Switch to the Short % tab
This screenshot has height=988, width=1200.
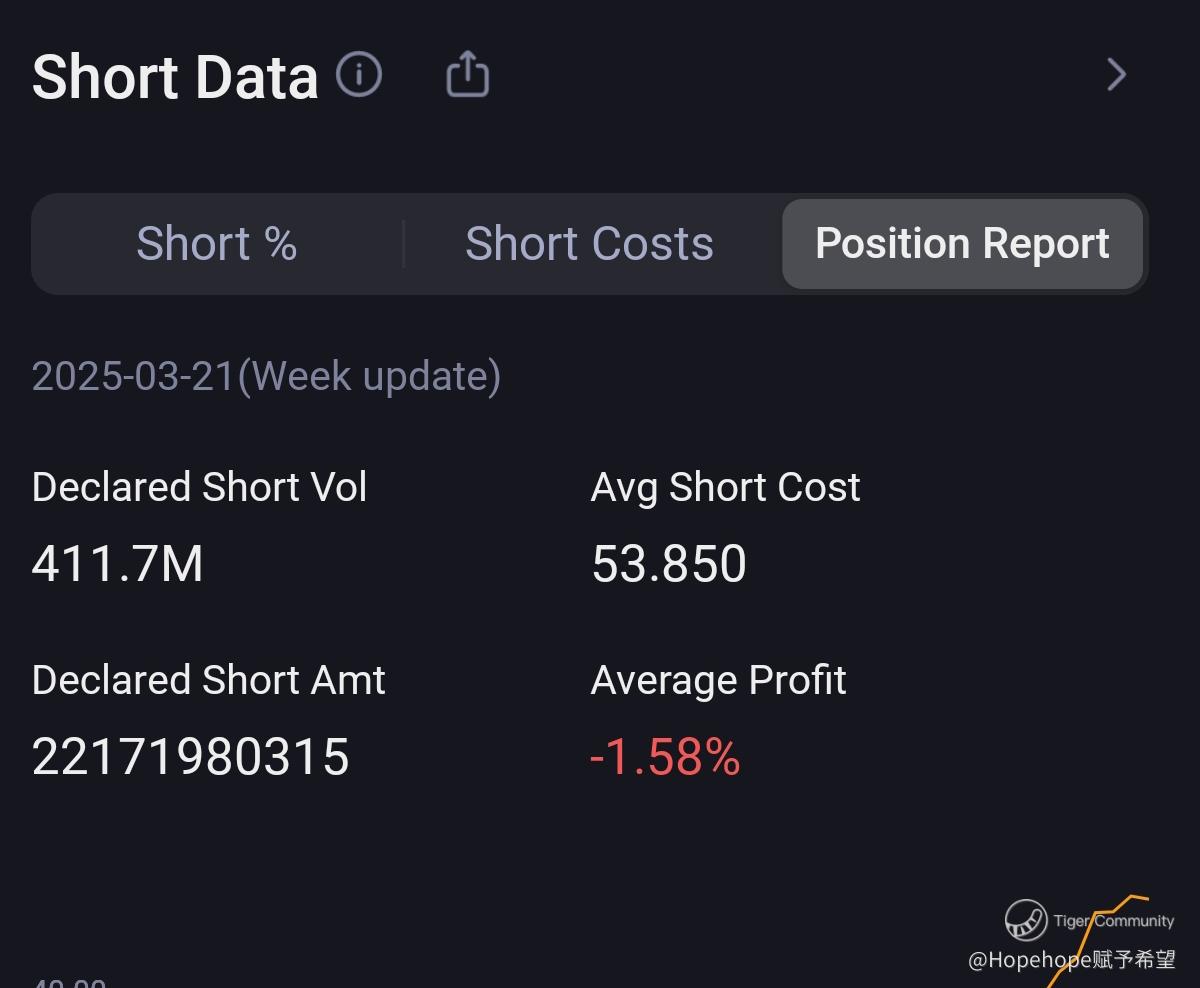coord(216,244)
